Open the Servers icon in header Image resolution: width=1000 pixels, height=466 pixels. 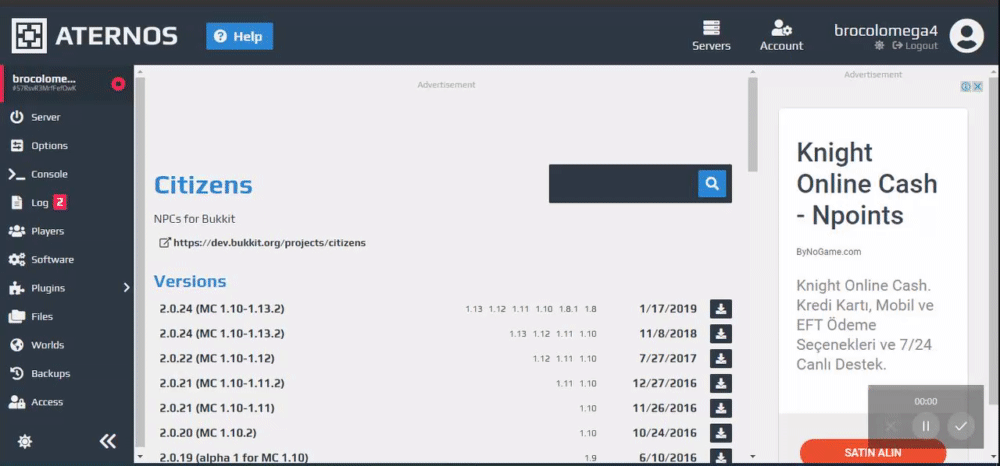click(711, 36)
